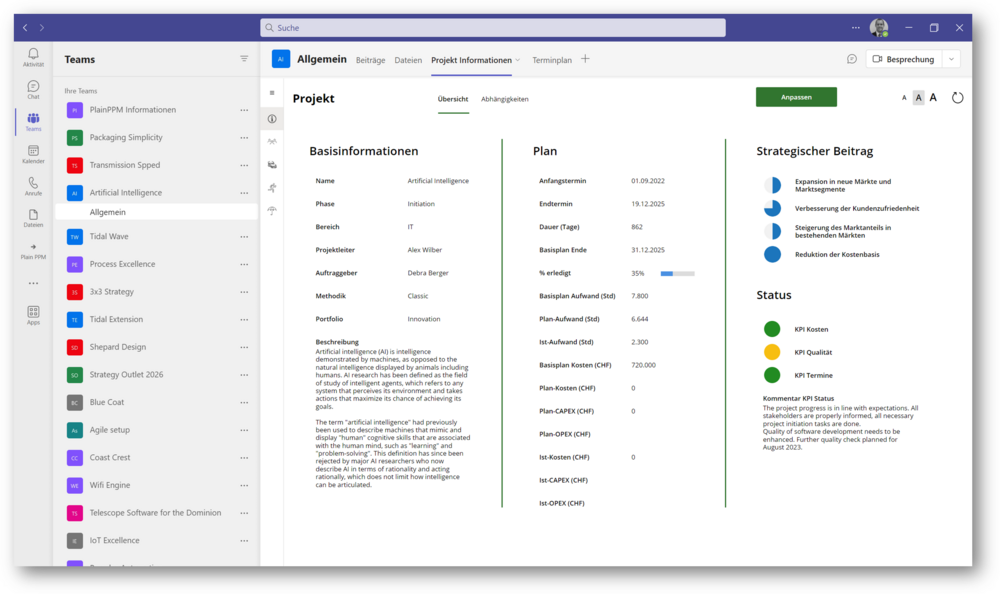Open the Aktivität bell icon
This screenshot has width=1000, height=594.
[33, 56]
